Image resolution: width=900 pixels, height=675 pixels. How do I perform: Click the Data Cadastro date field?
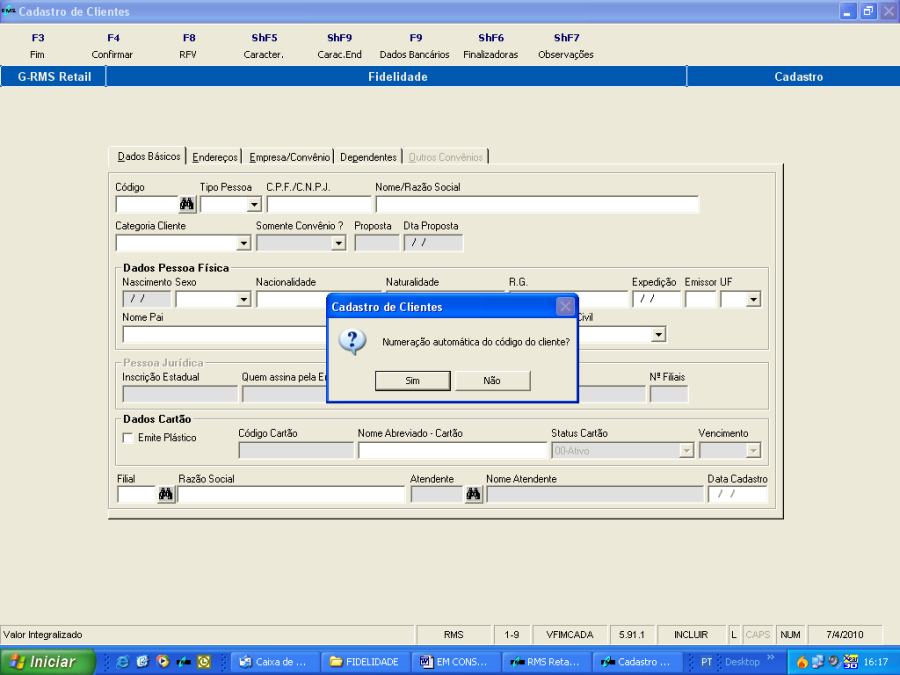coord(738,494)
